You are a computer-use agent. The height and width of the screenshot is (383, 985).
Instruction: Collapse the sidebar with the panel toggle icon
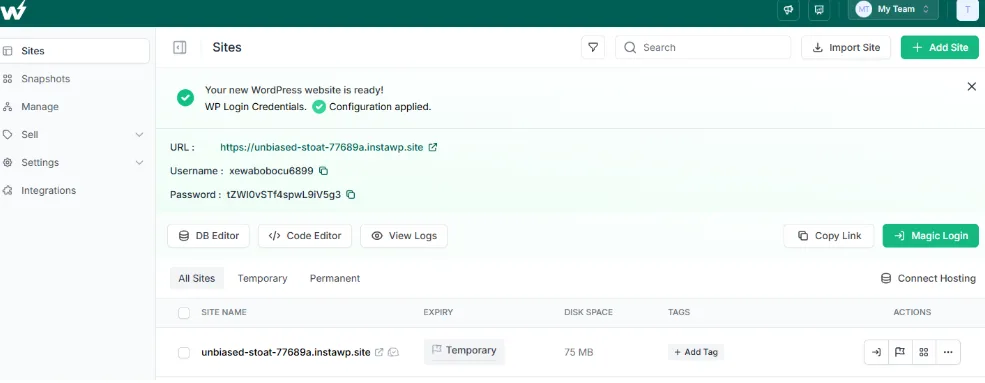(x=180, y=48)
